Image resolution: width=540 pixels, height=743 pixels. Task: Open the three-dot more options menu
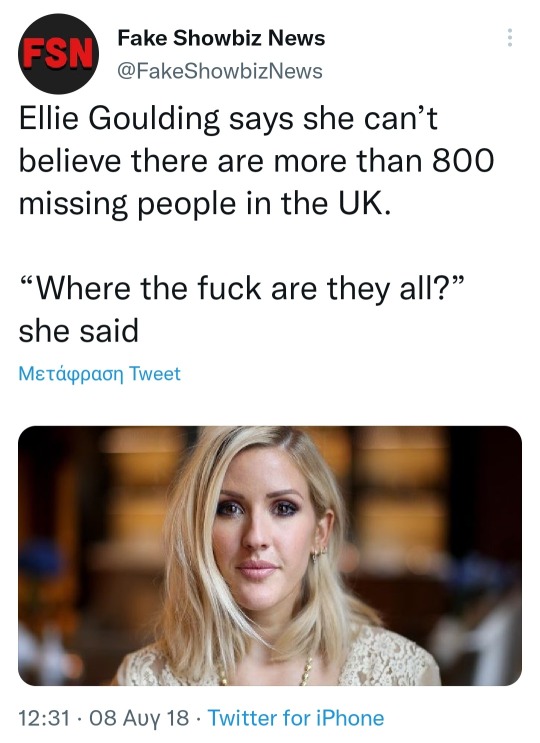point(510,37)
